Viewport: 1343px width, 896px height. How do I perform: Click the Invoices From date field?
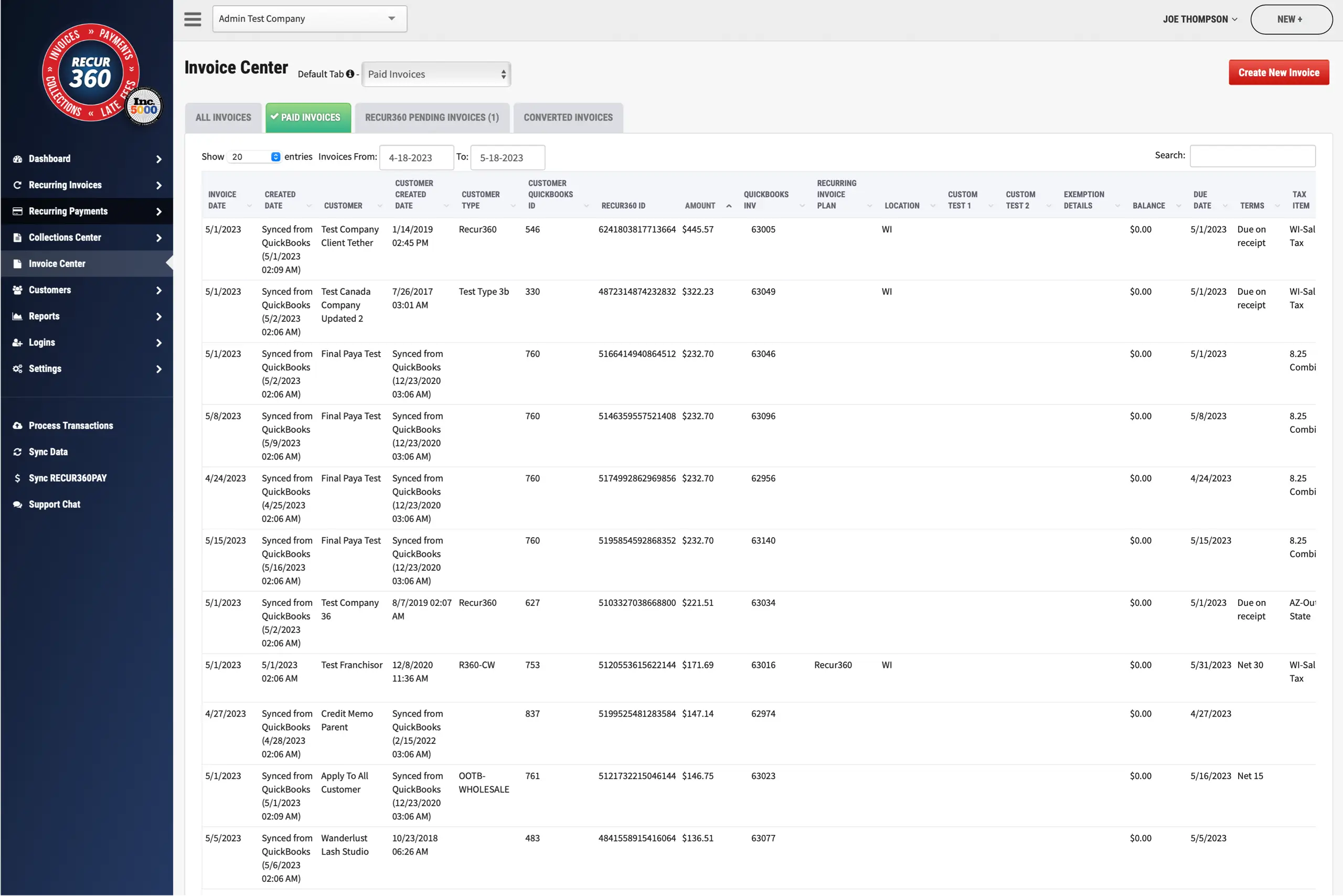417,158
